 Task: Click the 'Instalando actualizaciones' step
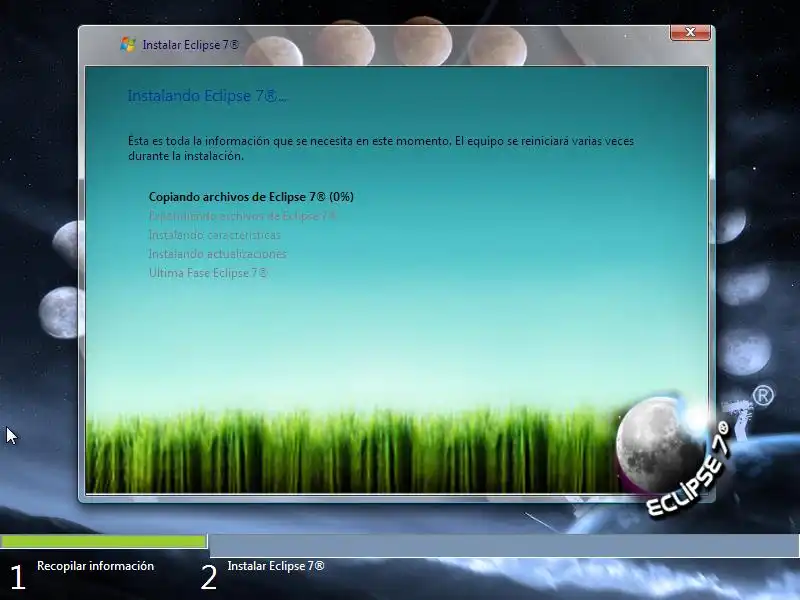click(217, 254)
